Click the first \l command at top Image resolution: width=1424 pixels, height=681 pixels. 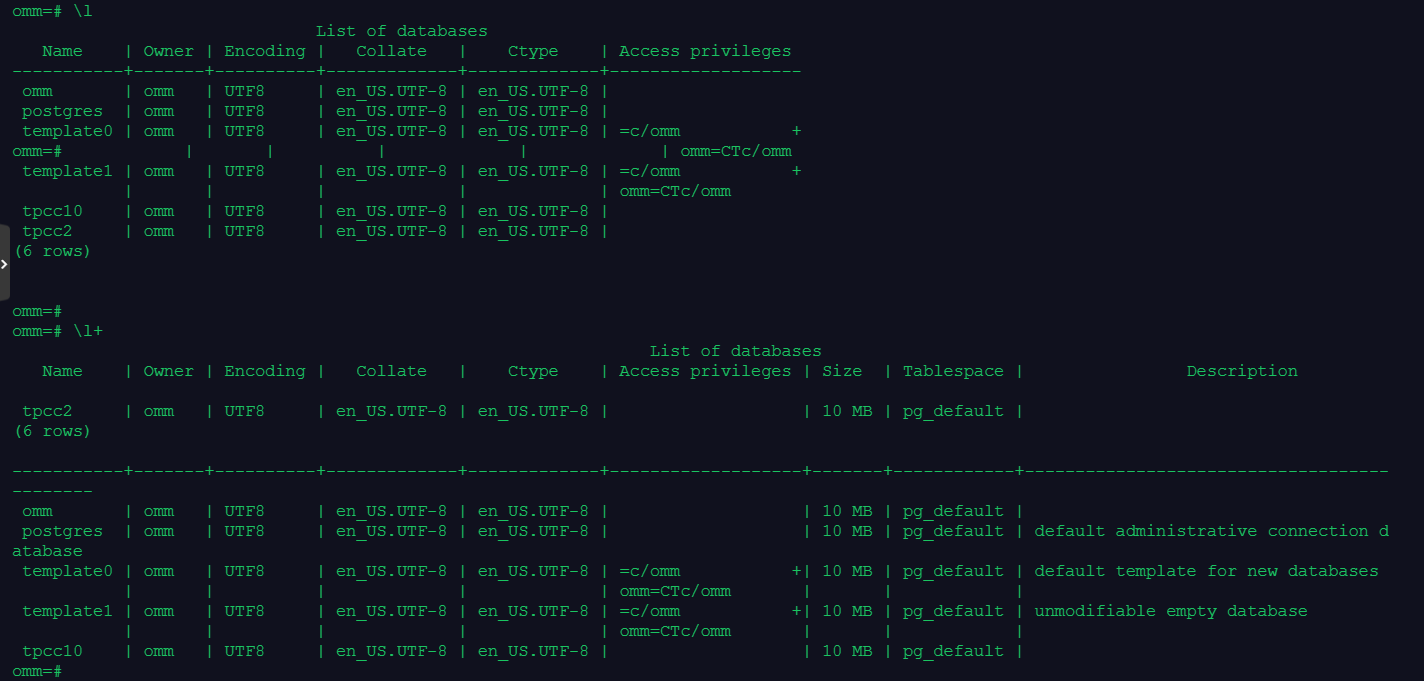(82, 11)
